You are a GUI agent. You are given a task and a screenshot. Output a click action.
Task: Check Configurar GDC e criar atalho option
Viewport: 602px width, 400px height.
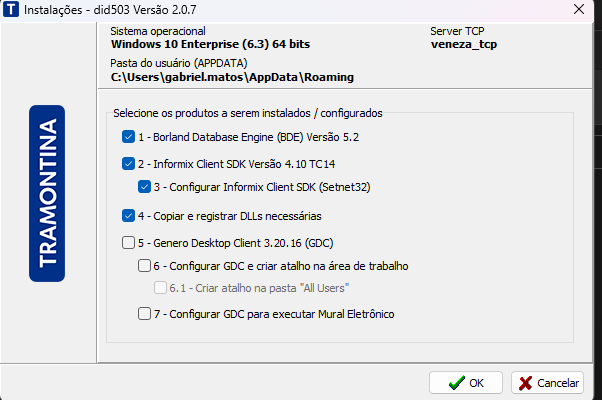pos(144,266)
